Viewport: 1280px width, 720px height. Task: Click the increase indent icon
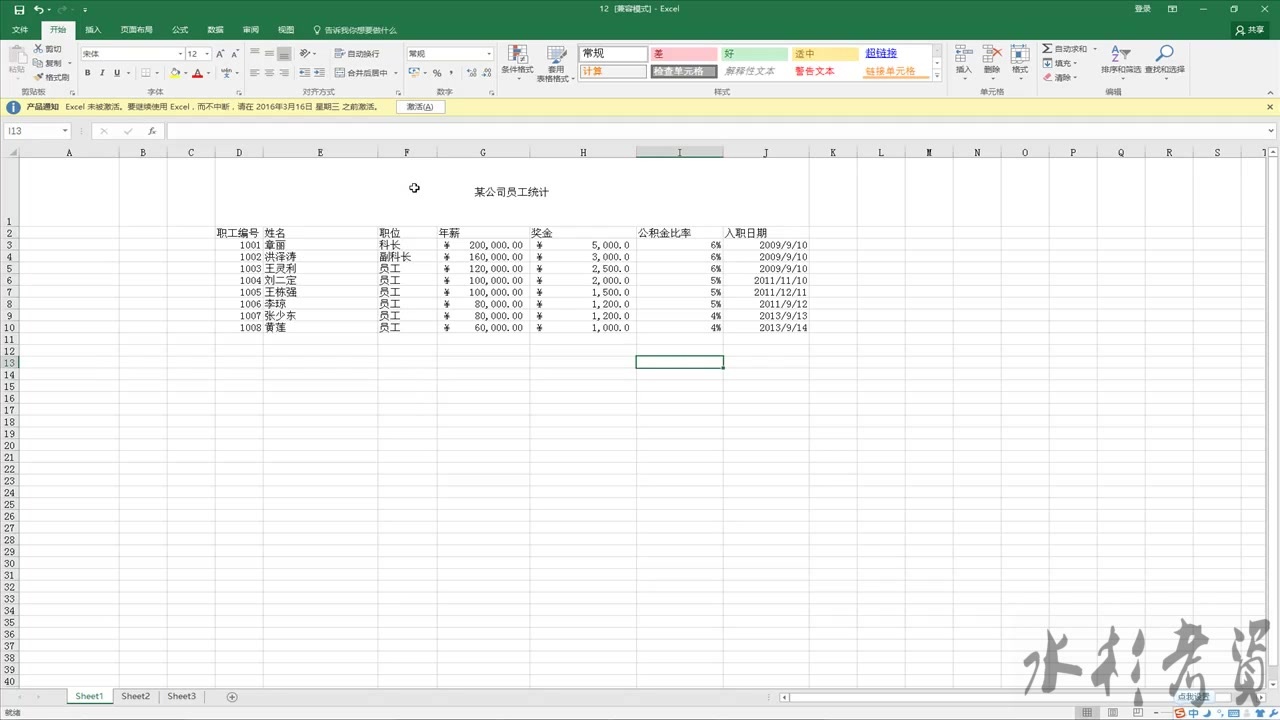click(x=318, y=73)
